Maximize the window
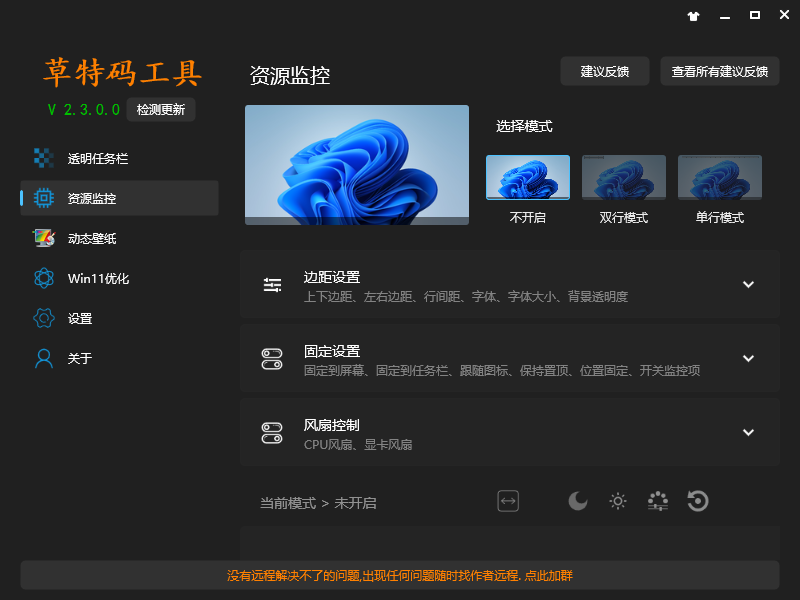800x600 pixels. [755, 15]
